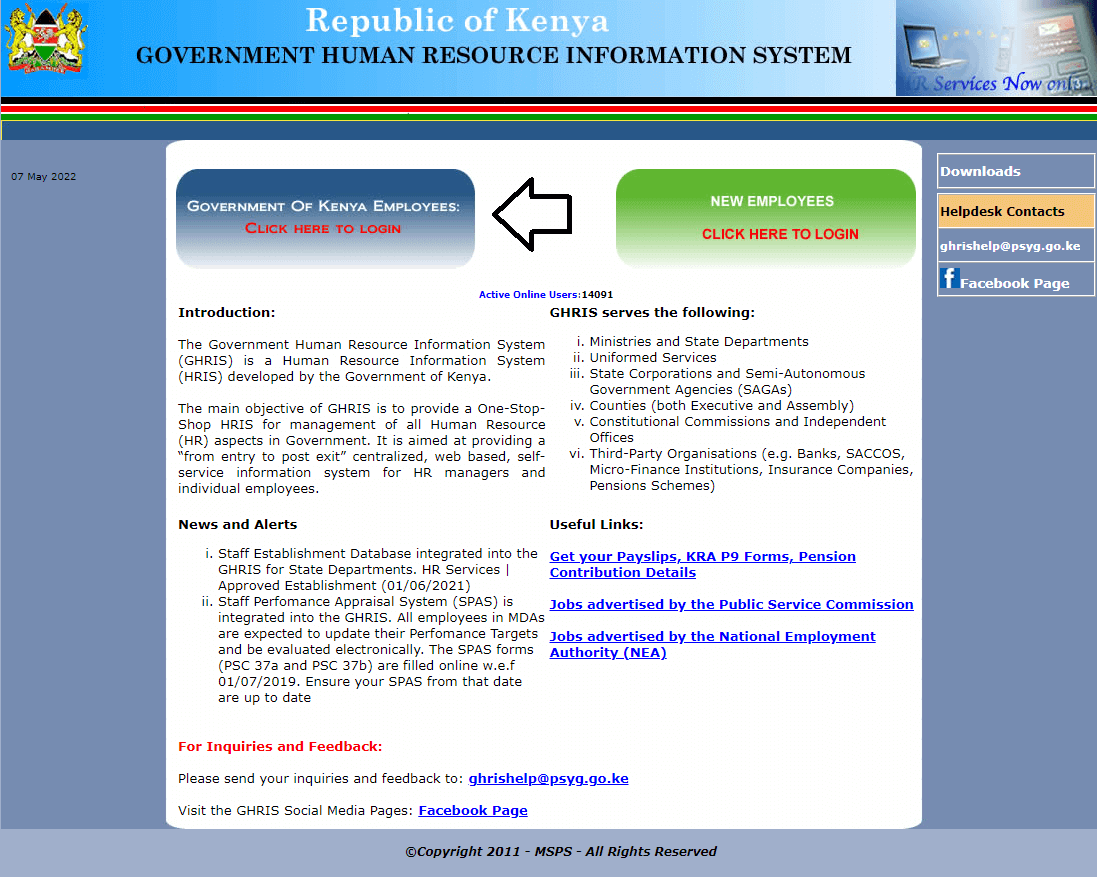Click the HR Services Now Online banner image
This screenshot has height=877, width=1097.
tap(996, 48)
